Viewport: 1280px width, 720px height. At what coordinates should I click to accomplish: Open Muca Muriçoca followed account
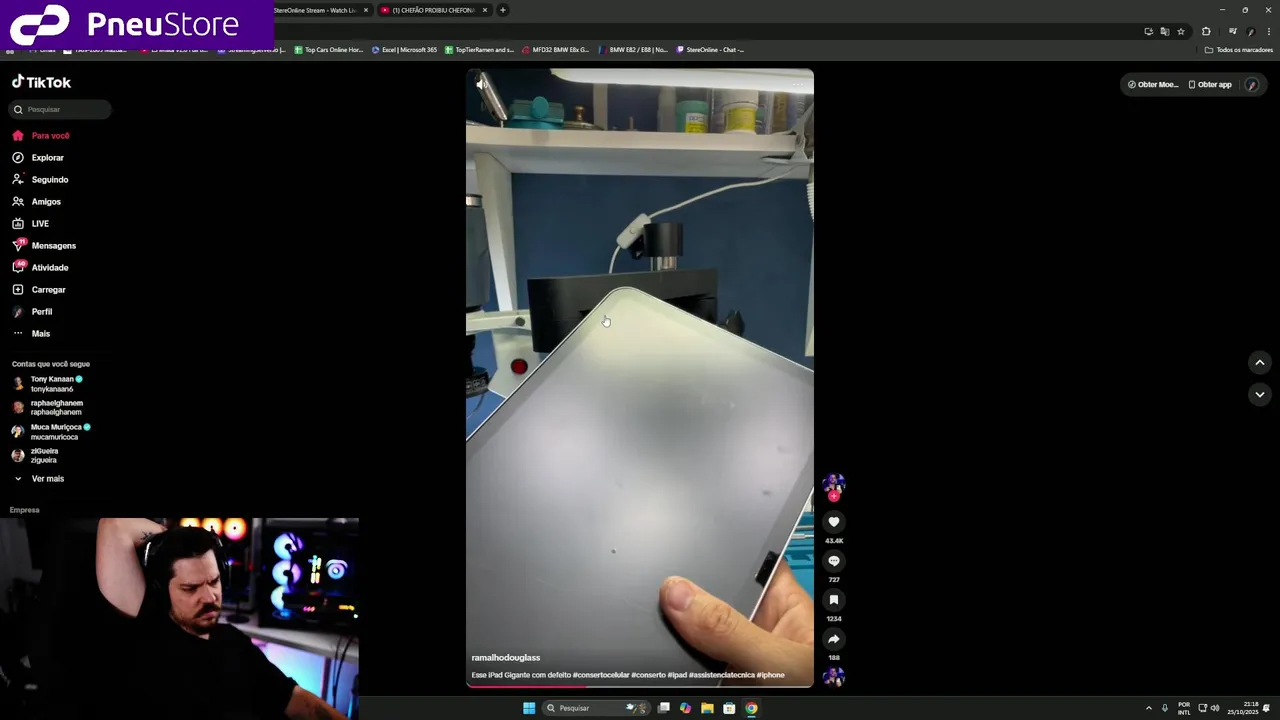[51, 432]
